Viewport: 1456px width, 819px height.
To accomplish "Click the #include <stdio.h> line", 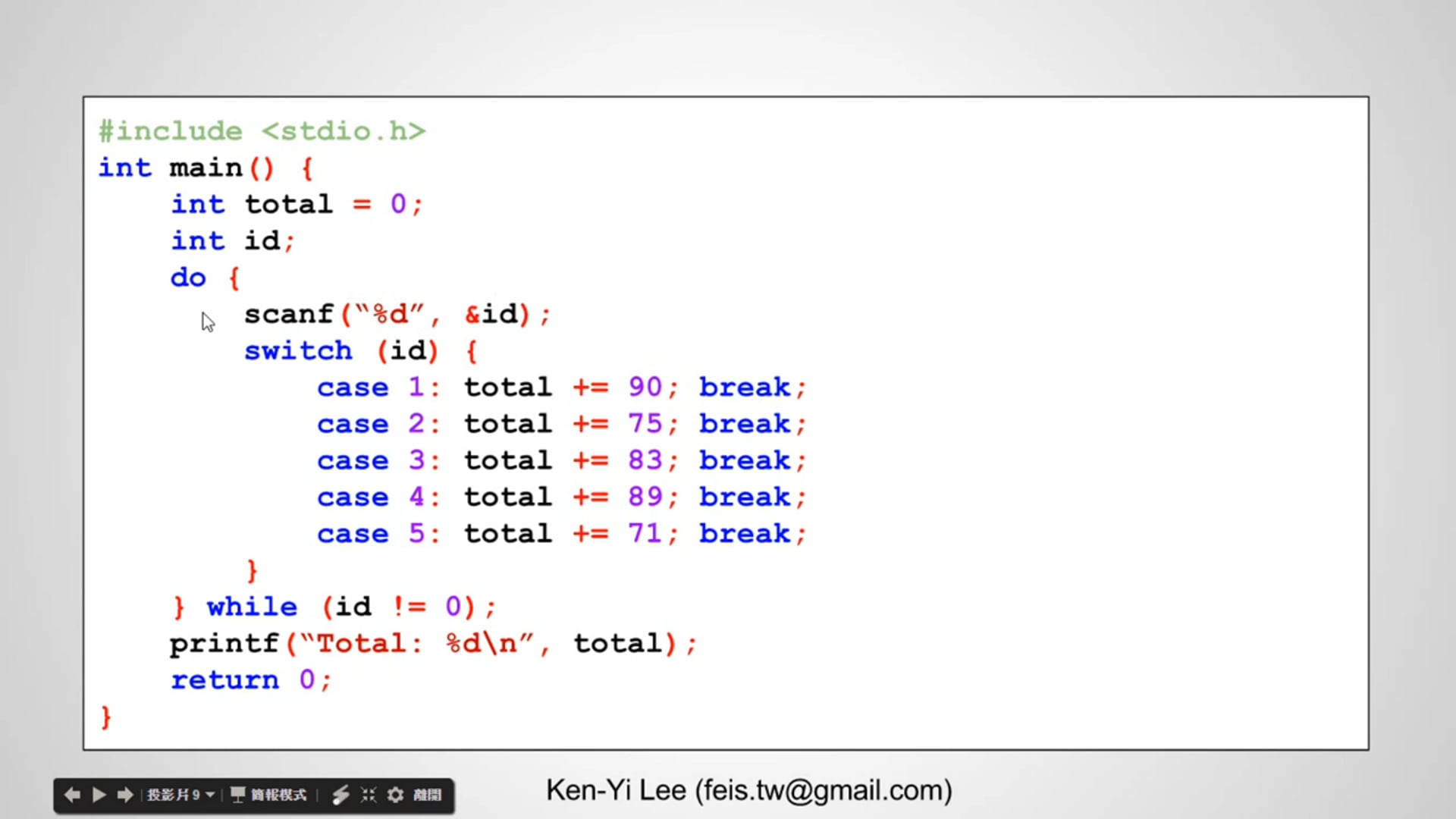I will (x=262, y=131).
